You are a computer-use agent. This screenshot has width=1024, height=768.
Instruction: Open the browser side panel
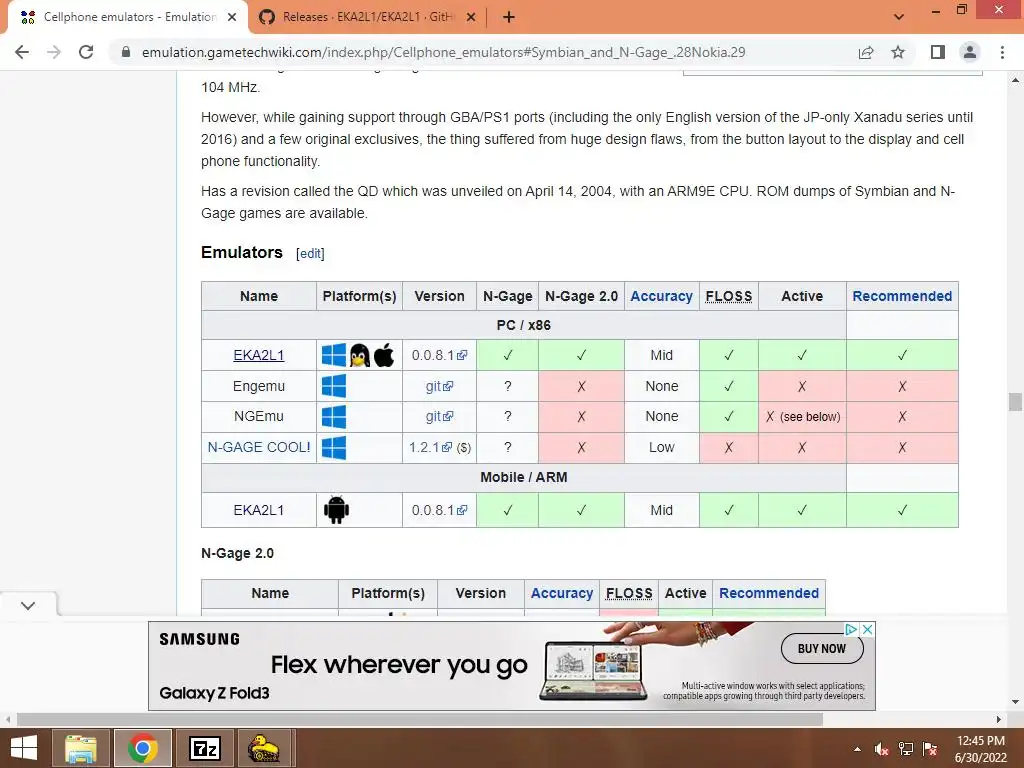938,52
